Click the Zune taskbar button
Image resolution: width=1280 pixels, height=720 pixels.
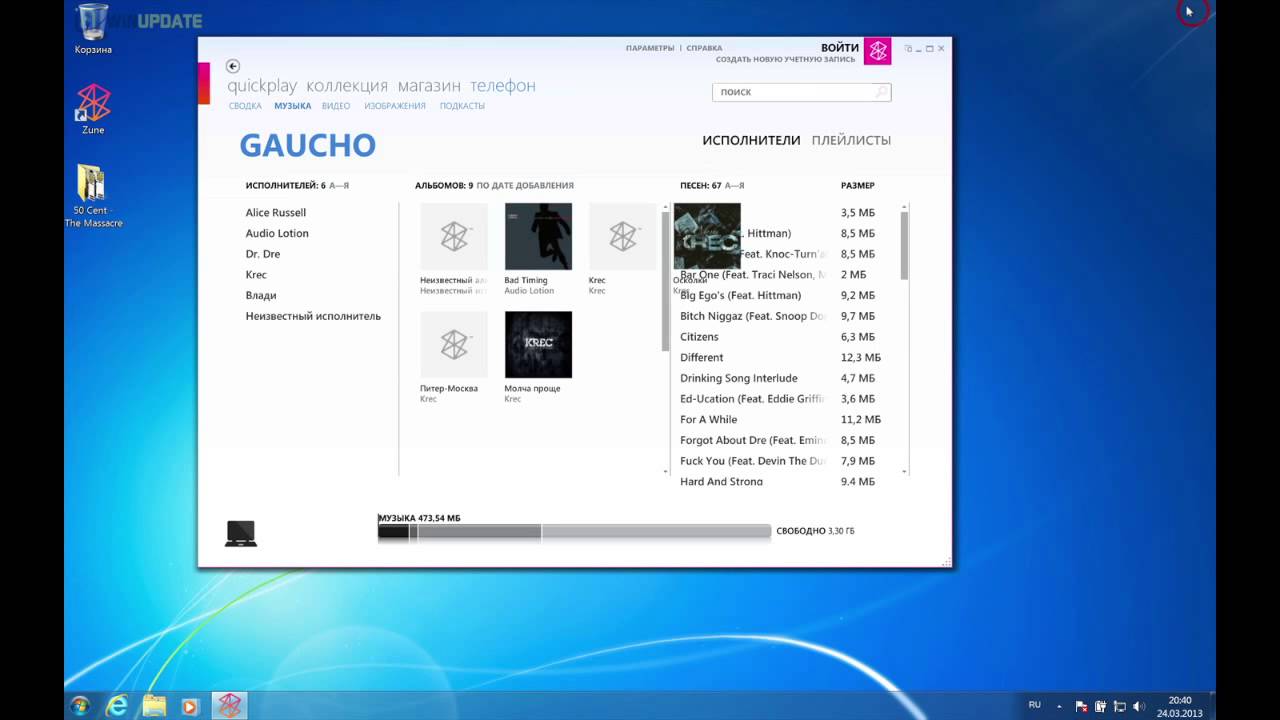[x=230, y=706]
